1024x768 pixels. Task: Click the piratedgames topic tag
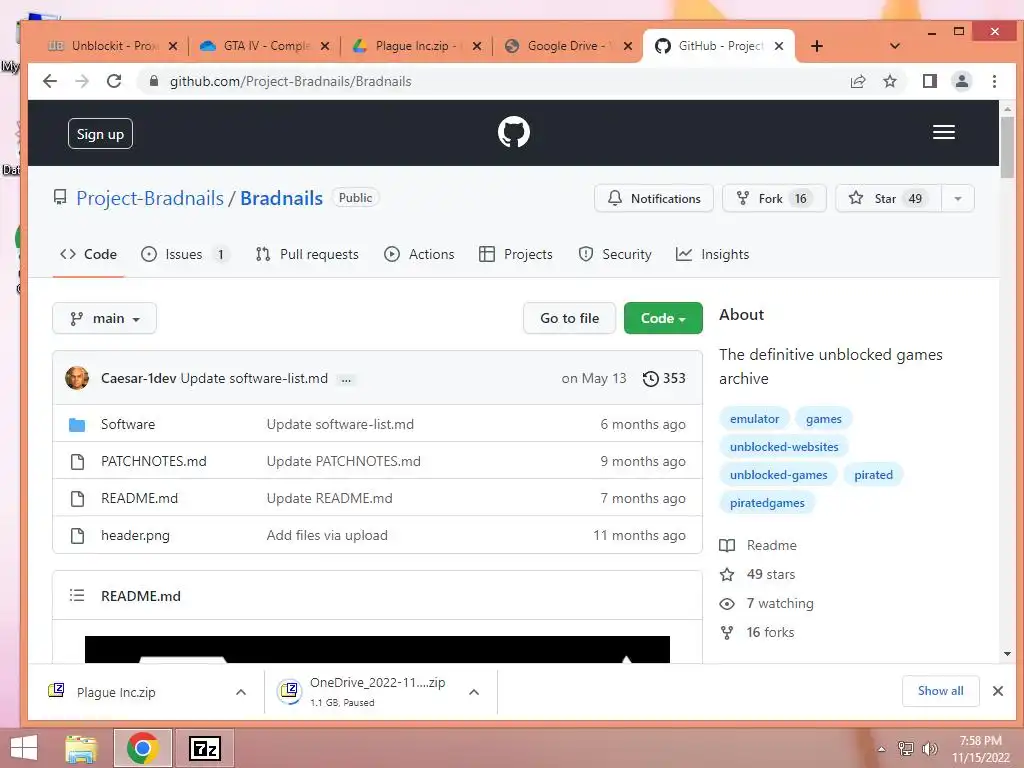click(767, 503)
